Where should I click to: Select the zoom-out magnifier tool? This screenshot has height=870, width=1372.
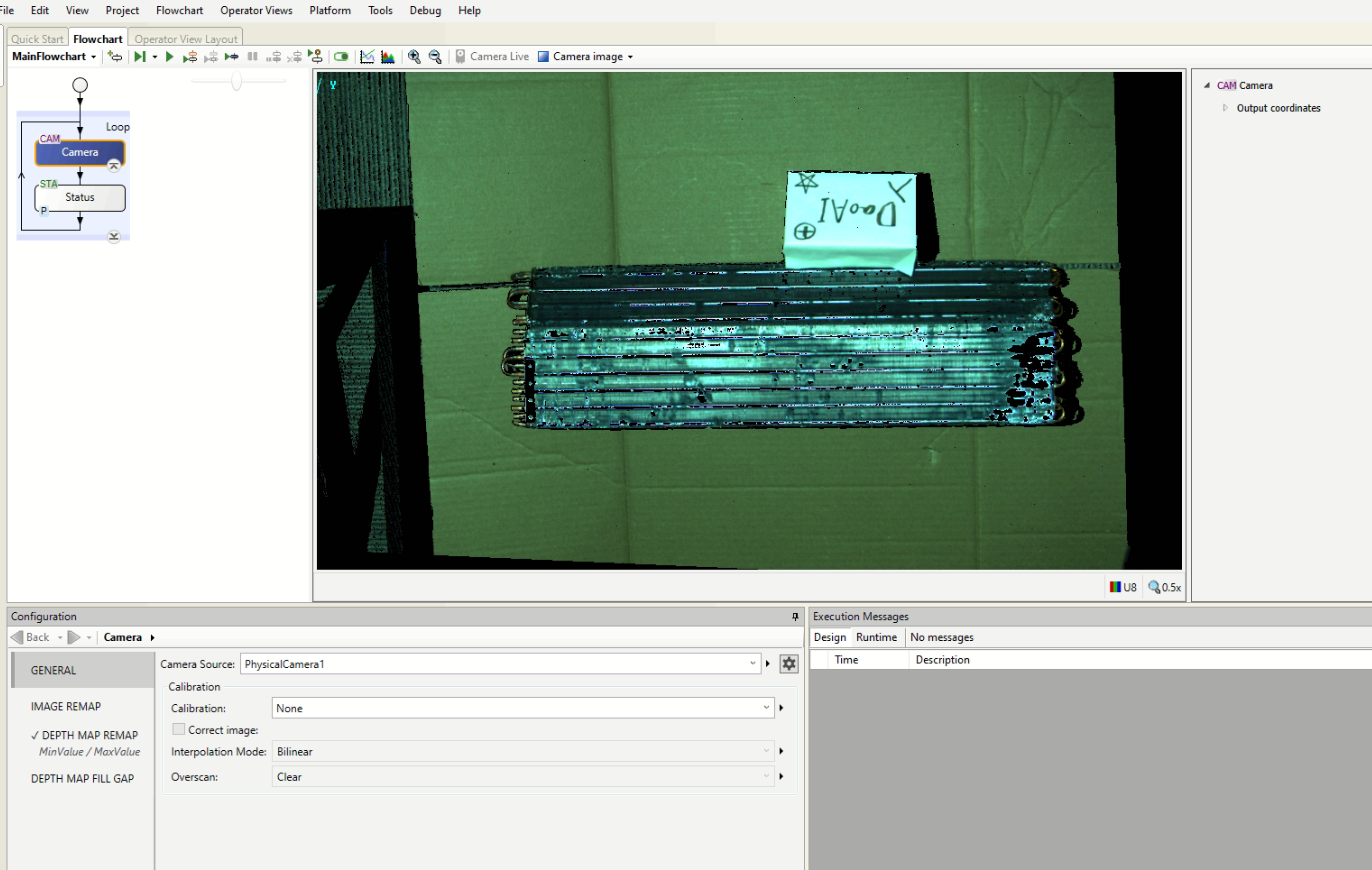click(x=434, y=56)
